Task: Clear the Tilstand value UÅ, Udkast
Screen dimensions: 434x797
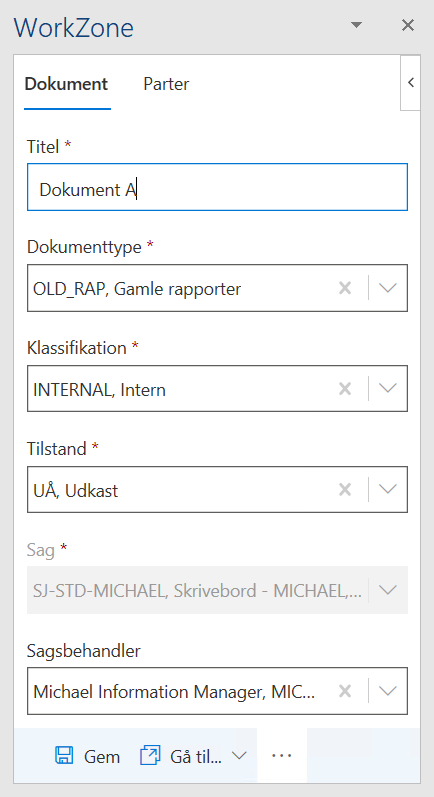Action: tap(345, 489)
